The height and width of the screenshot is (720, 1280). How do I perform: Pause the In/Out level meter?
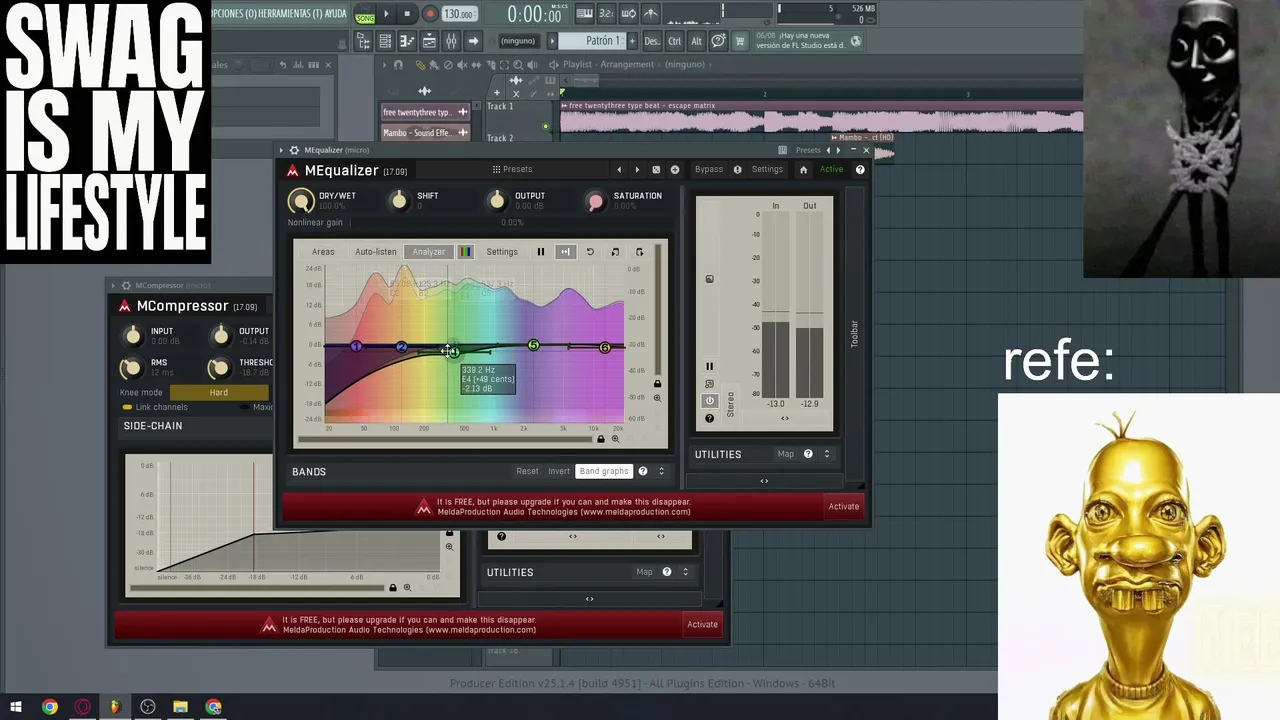(709, 366)
